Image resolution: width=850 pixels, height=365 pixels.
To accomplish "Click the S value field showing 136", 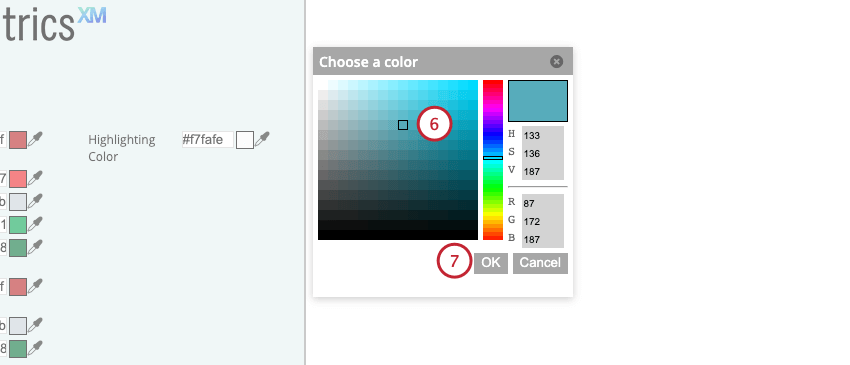I will tap(543, 153).
